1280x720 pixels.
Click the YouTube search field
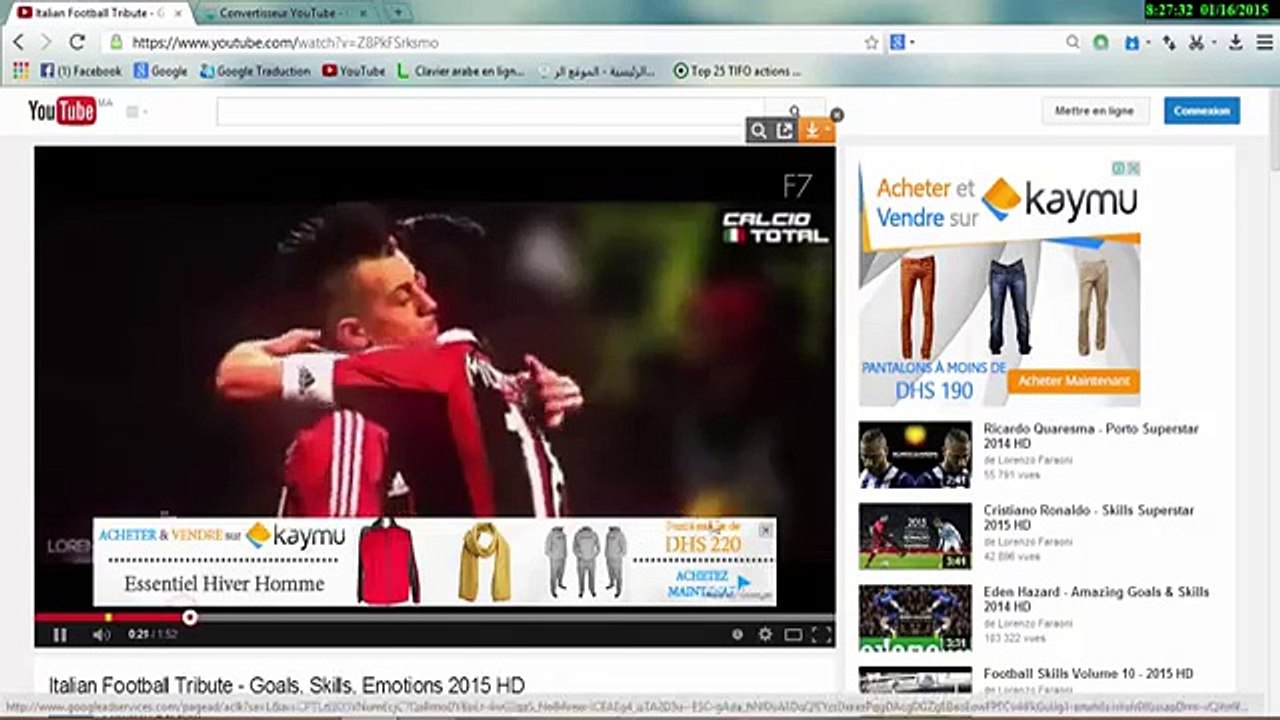491,112
